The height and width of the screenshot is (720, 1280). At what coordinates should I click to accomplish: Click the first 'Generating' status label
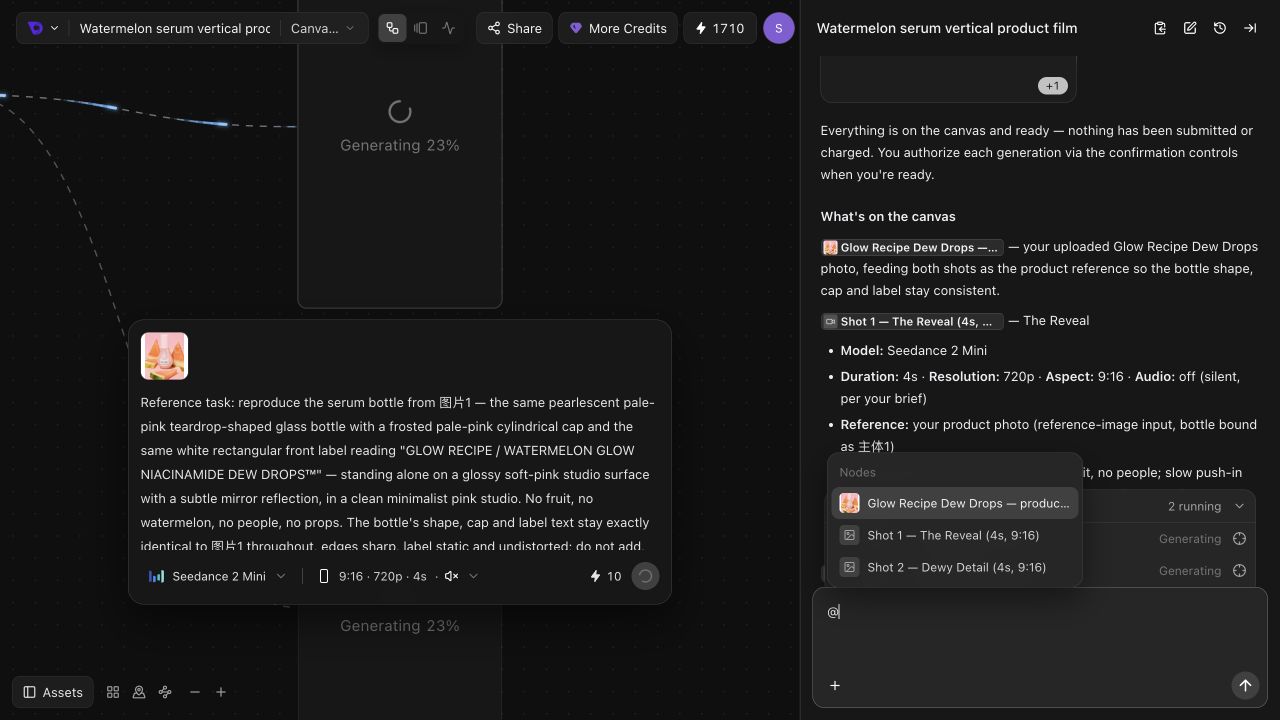(1190, 539)
